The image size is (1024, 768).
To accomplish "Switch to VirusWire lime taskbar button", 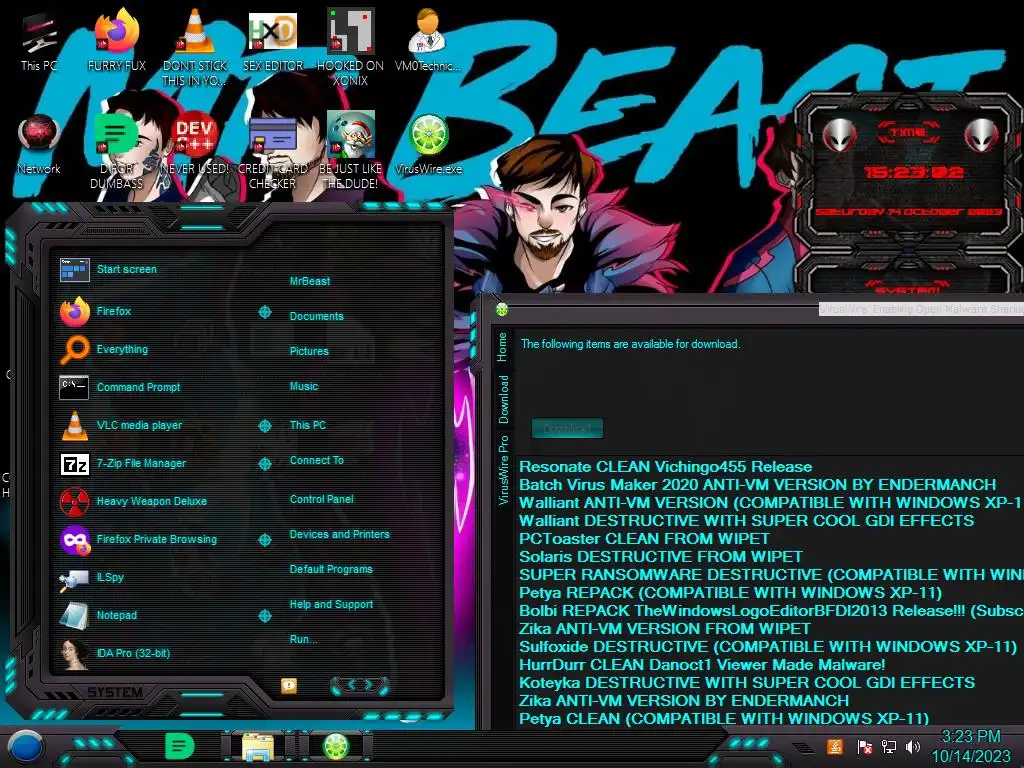I will pos(336,746).
